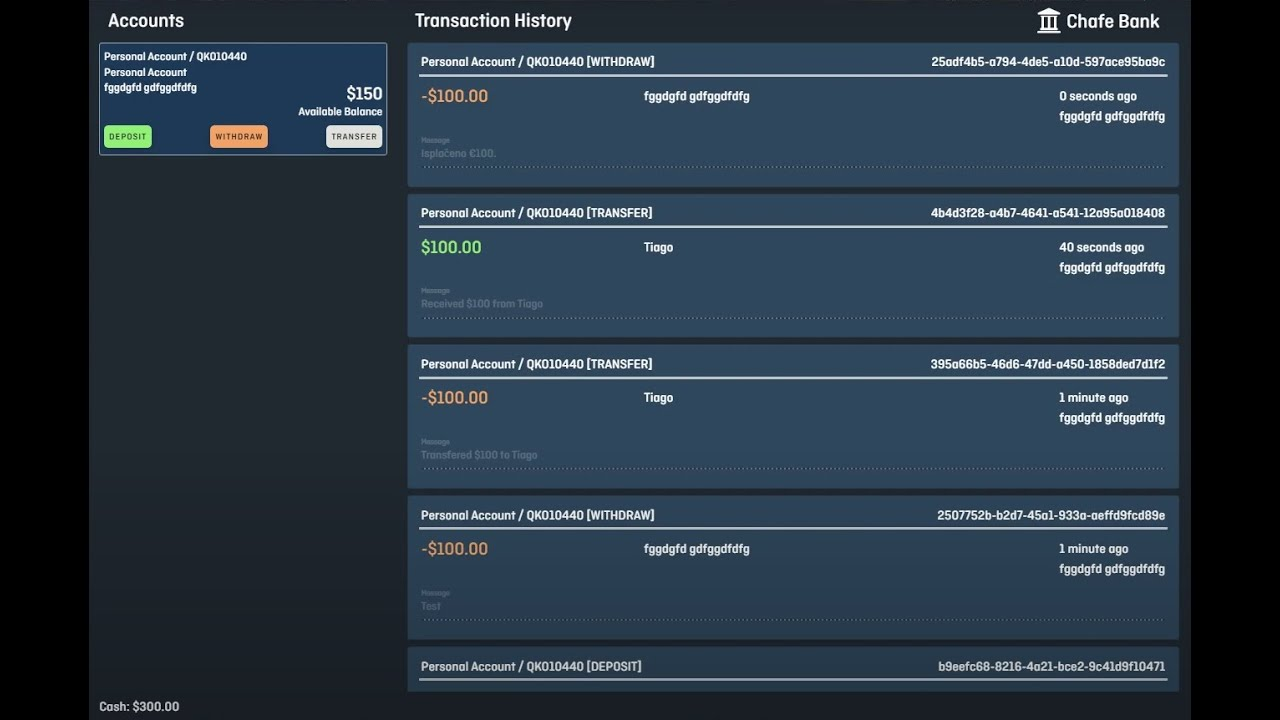The height and width of the screenshot is (720, 1280).
Task: Click transaction ID 4b4d3f28-a4b7-4641-a541-12a95a018408
Action: tap(1048, 213)
